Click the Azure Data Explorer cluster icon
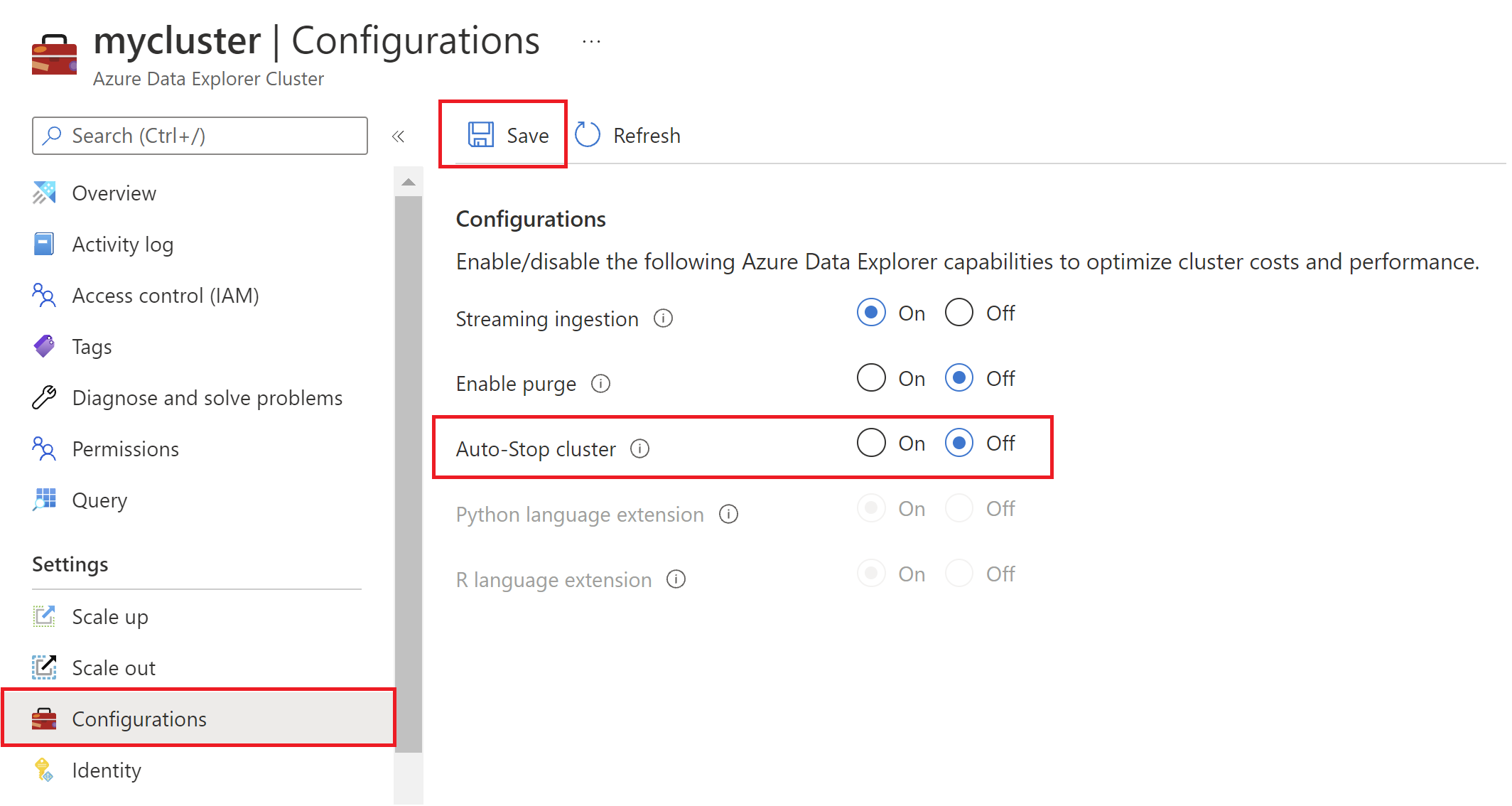 point(55,55)
